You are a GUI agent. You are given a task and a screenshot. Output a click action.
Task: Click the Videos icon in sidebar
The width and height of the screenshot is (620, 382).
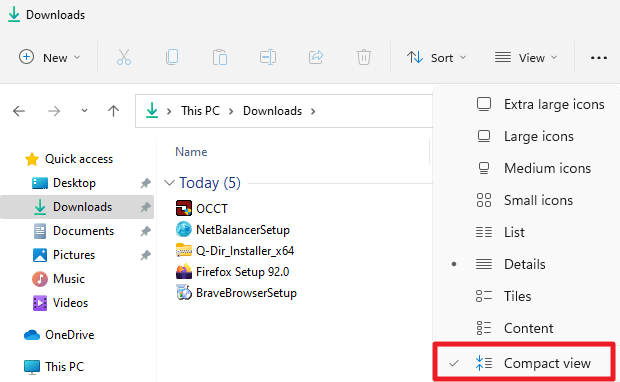click(x=40, y=303)
